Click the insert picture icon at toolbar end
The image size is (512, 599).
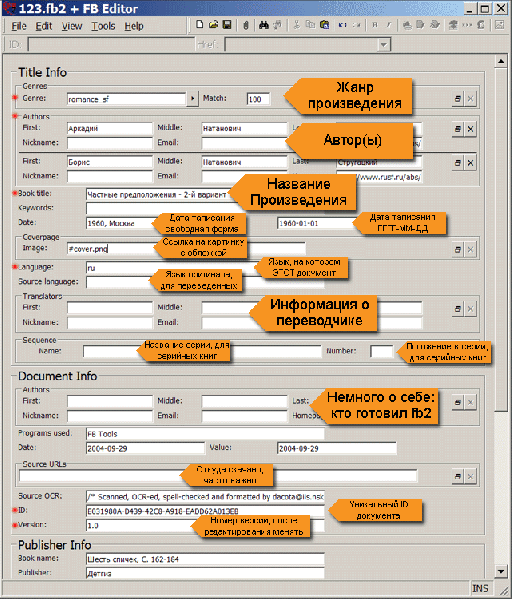[x=499, y=25]
